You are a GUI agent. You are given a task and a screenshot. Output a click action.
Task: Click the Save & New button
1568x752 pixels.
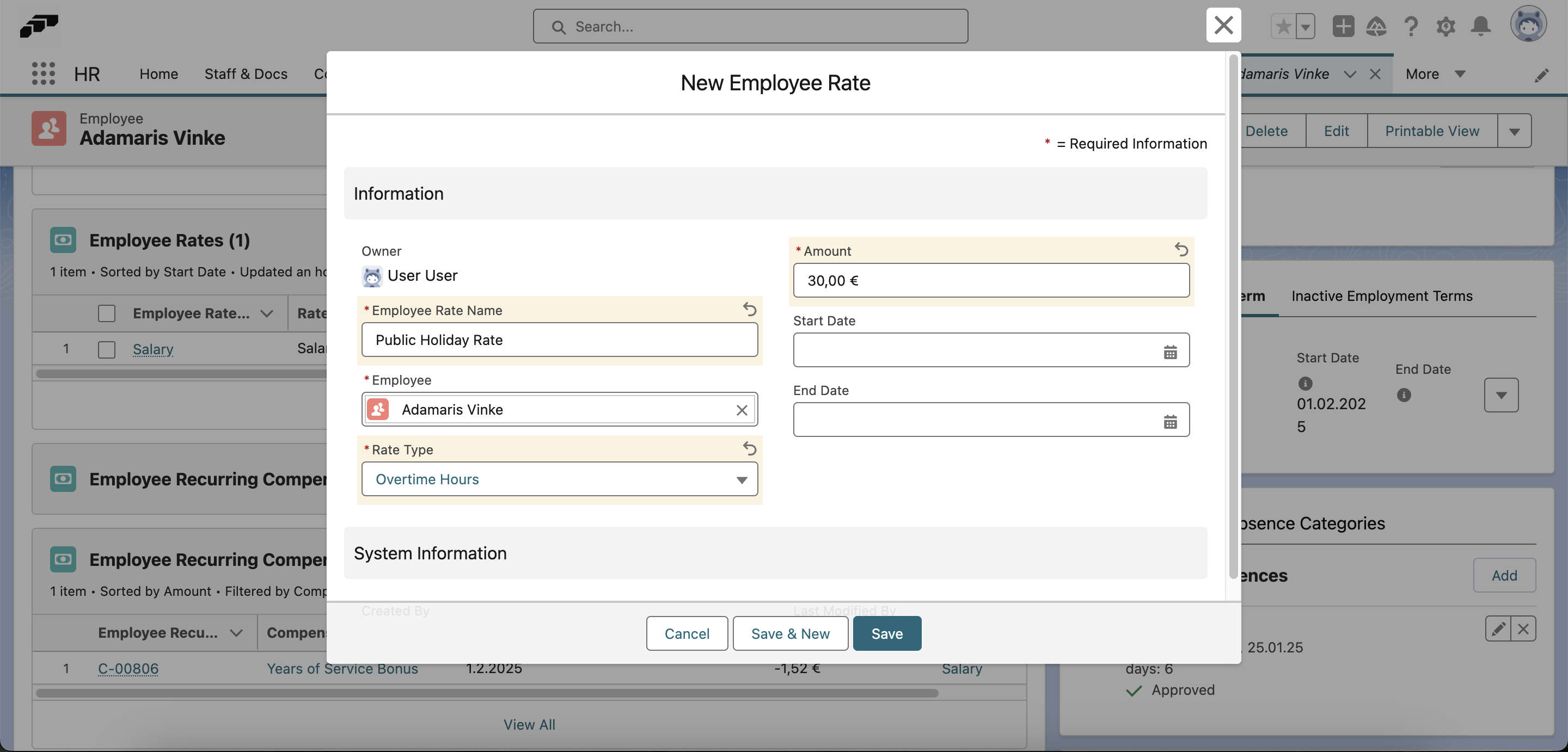pyautogui.click(x=790, y=633)
